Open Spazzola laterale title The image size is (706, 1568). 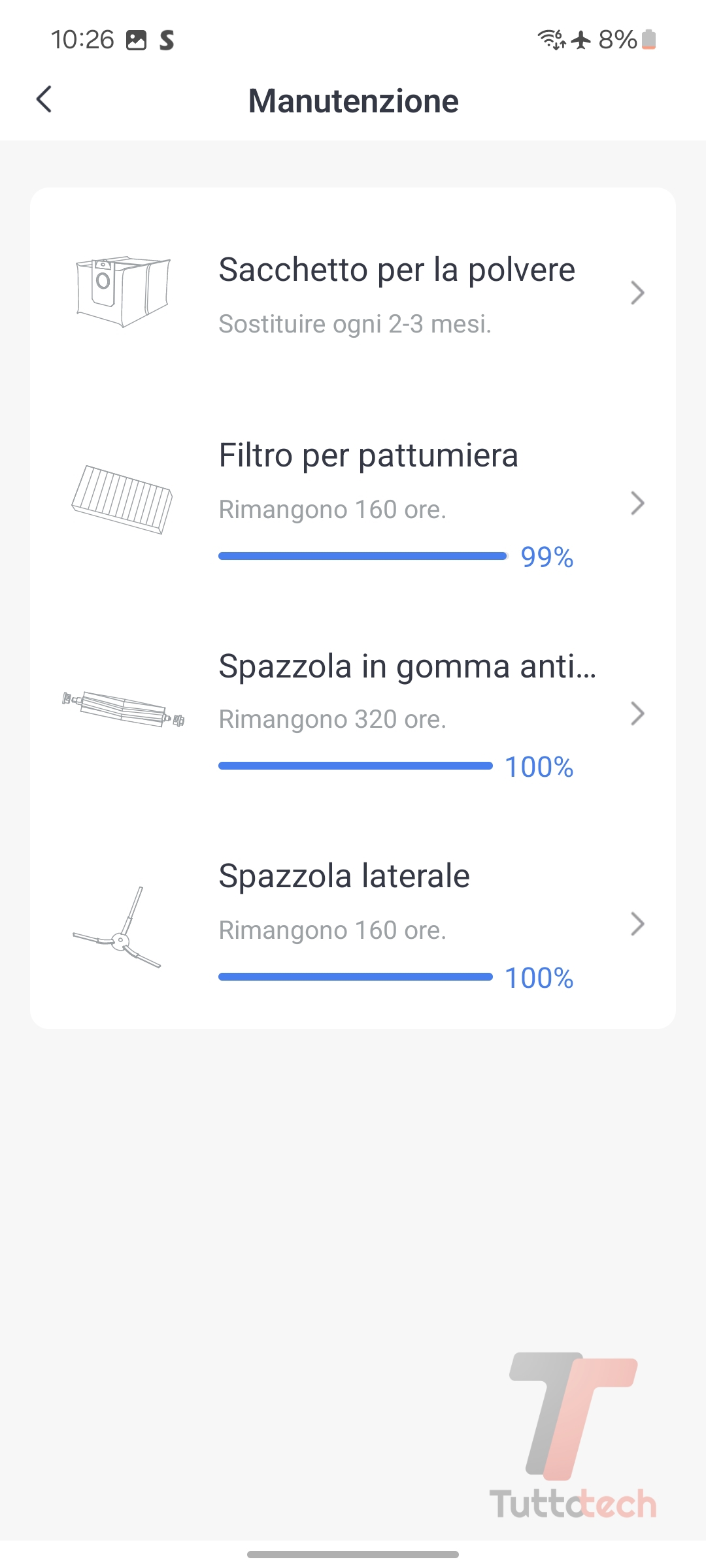344,876
